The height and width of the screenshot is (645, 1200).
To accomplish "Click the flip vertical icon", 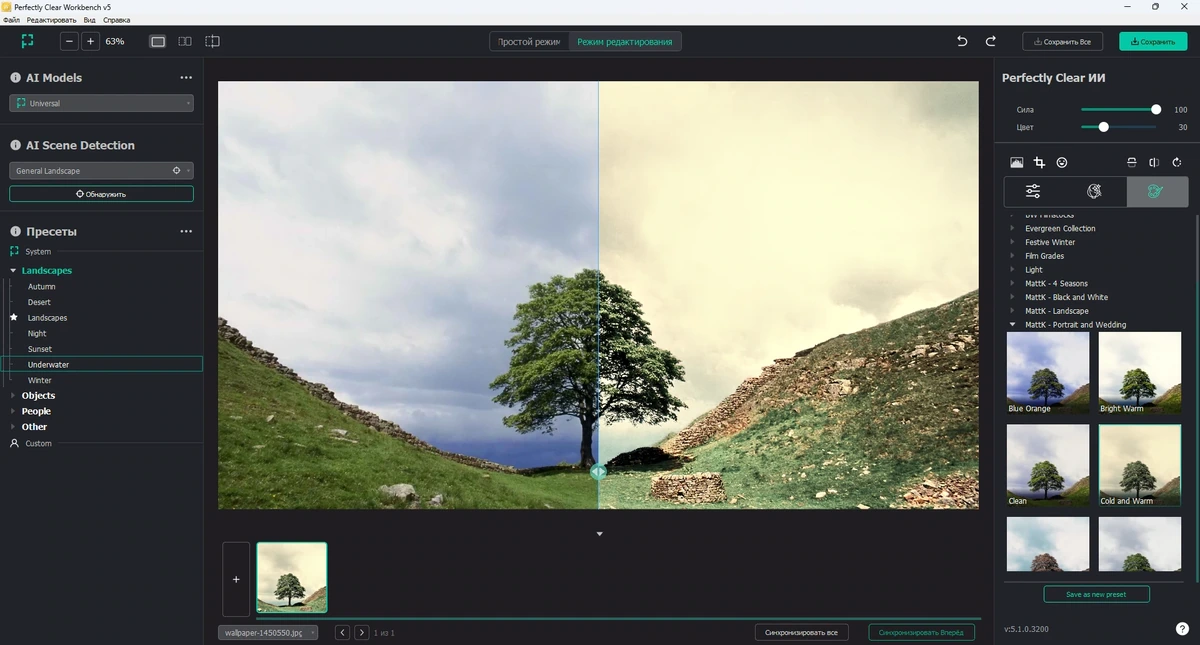I will [1132, 162].
